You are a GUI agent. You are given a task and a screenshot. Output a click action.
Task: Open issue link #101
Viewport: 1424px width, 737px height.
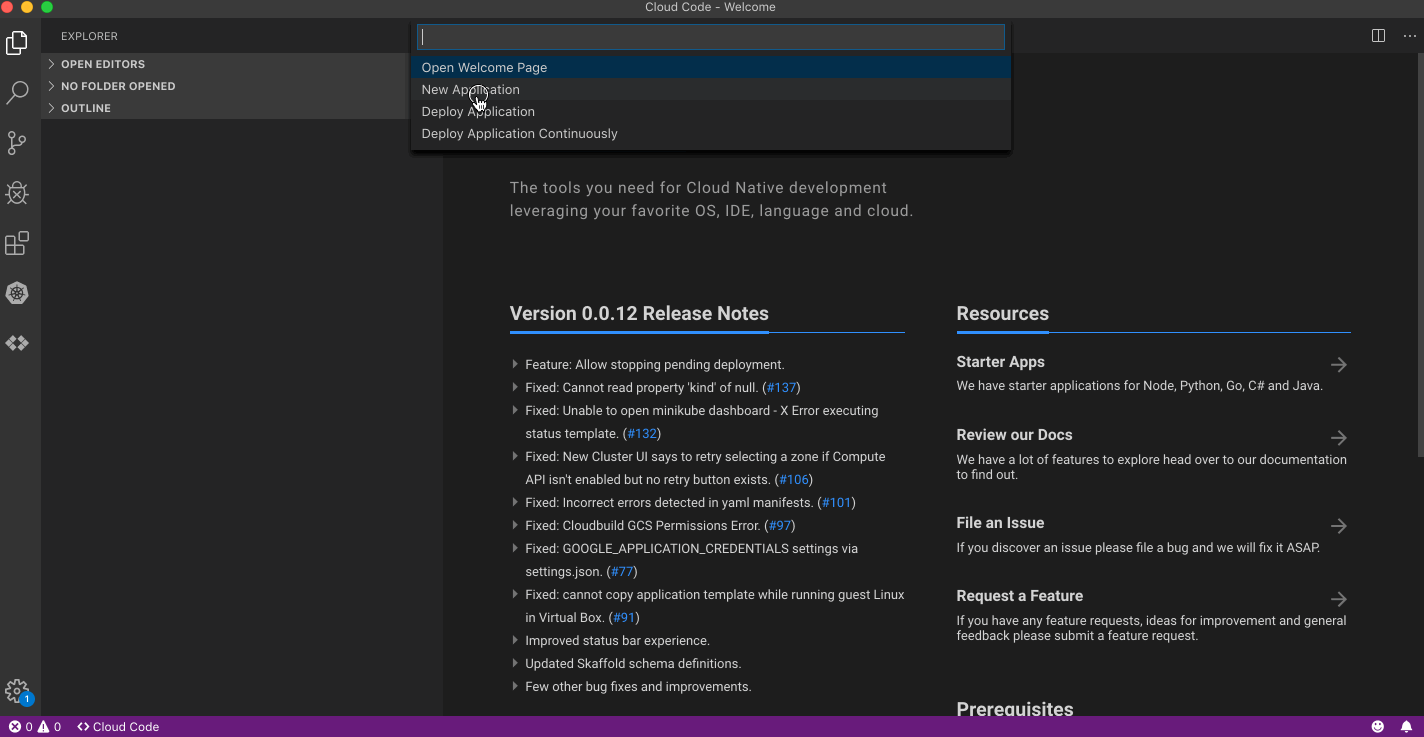click(836, 503)
